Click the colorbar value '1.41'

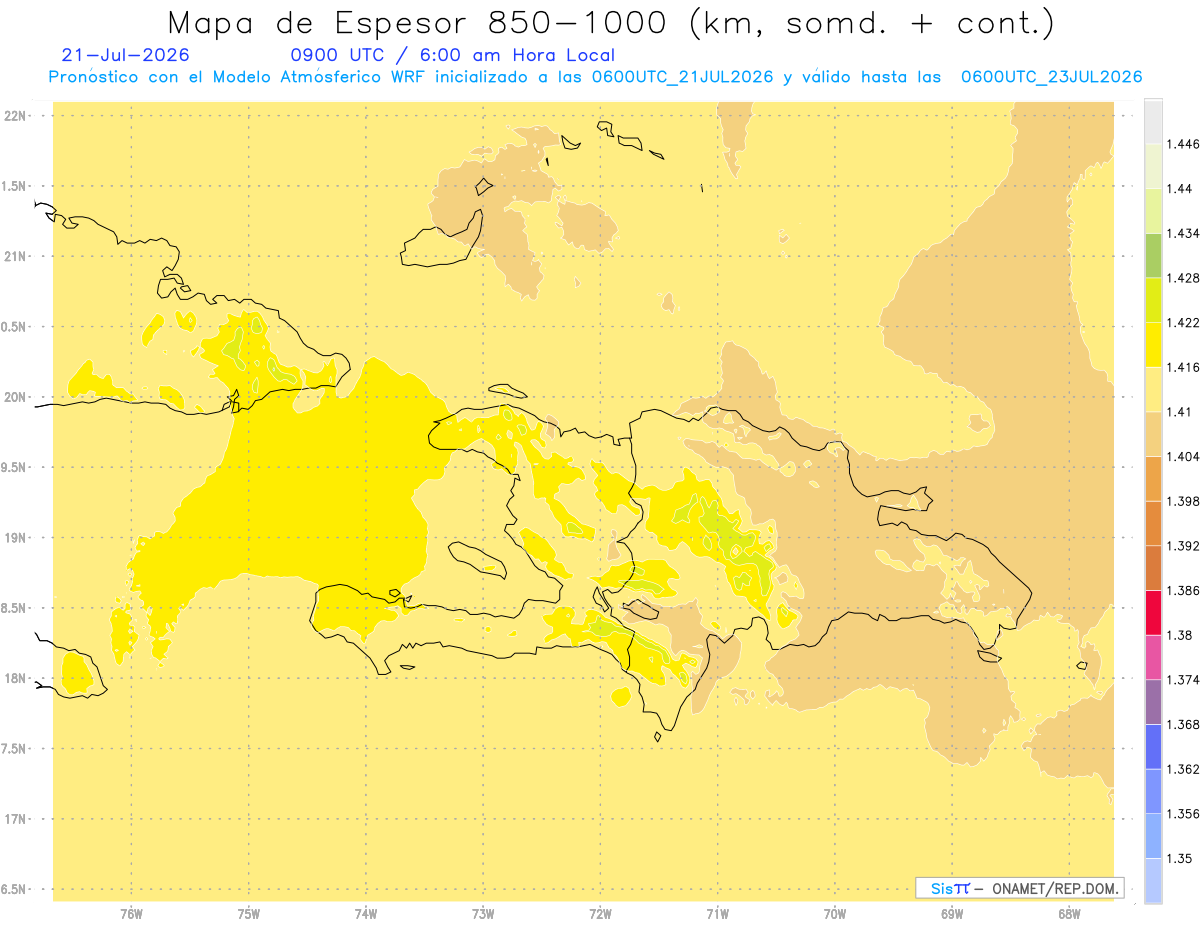point(1181,412)
